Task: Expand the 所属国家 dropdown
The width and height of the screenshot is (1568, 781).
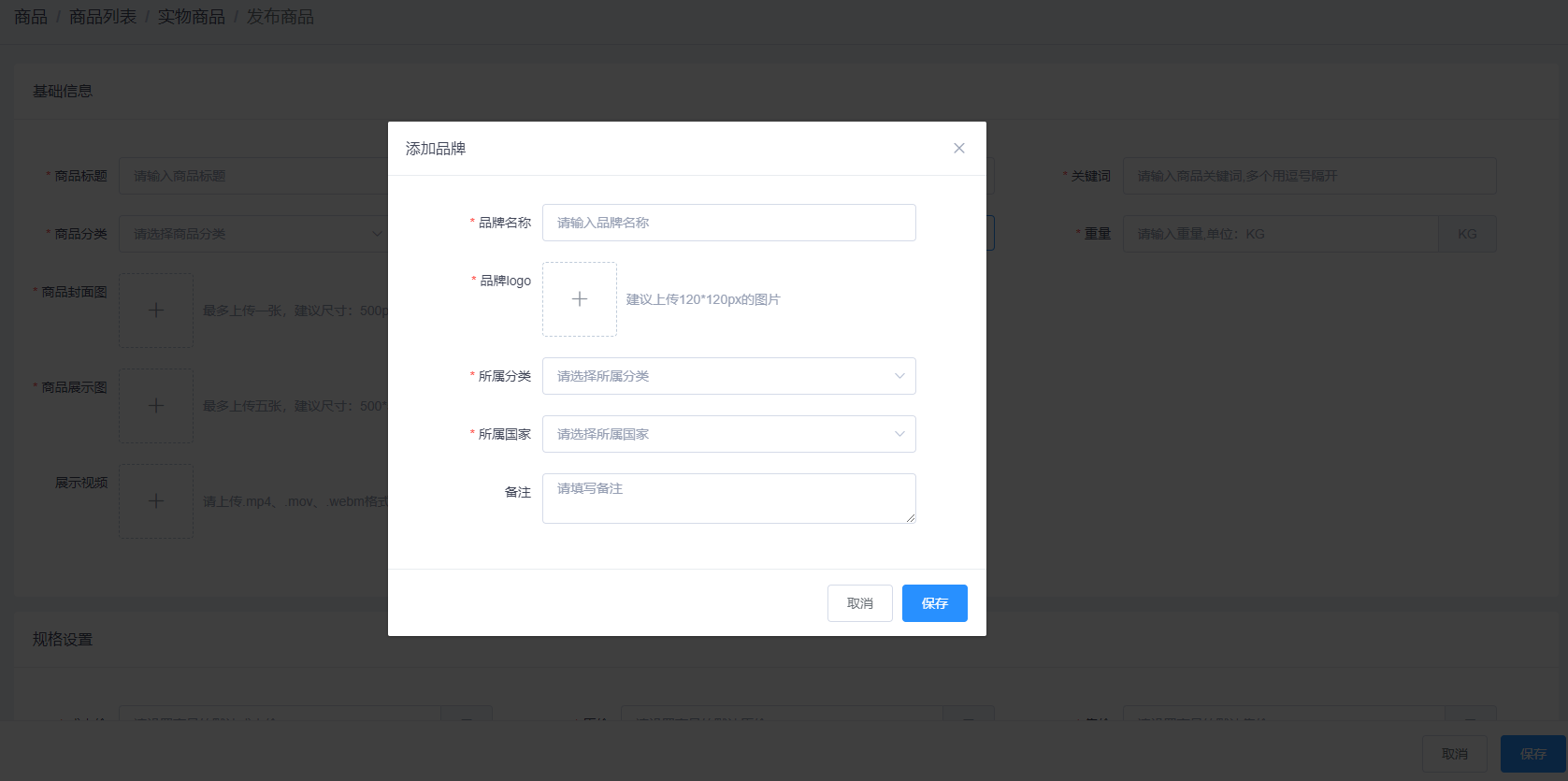Action: click(728, 434)
